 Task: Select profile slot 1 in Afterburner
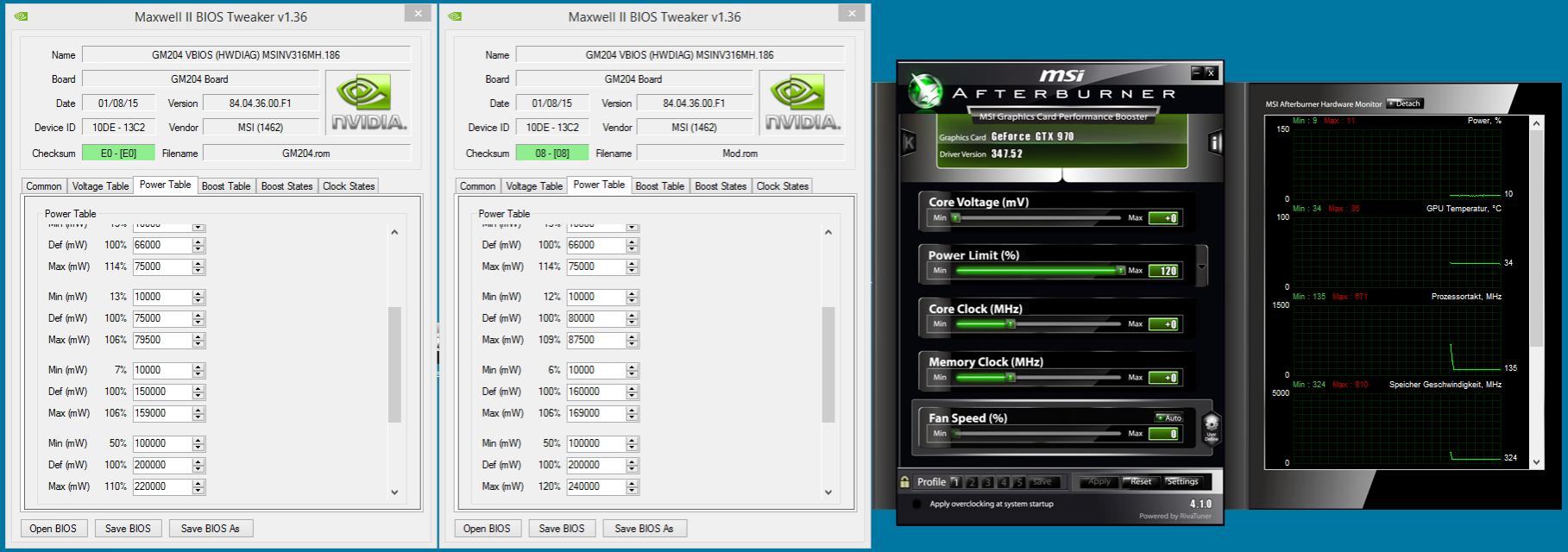pos(956,482)
